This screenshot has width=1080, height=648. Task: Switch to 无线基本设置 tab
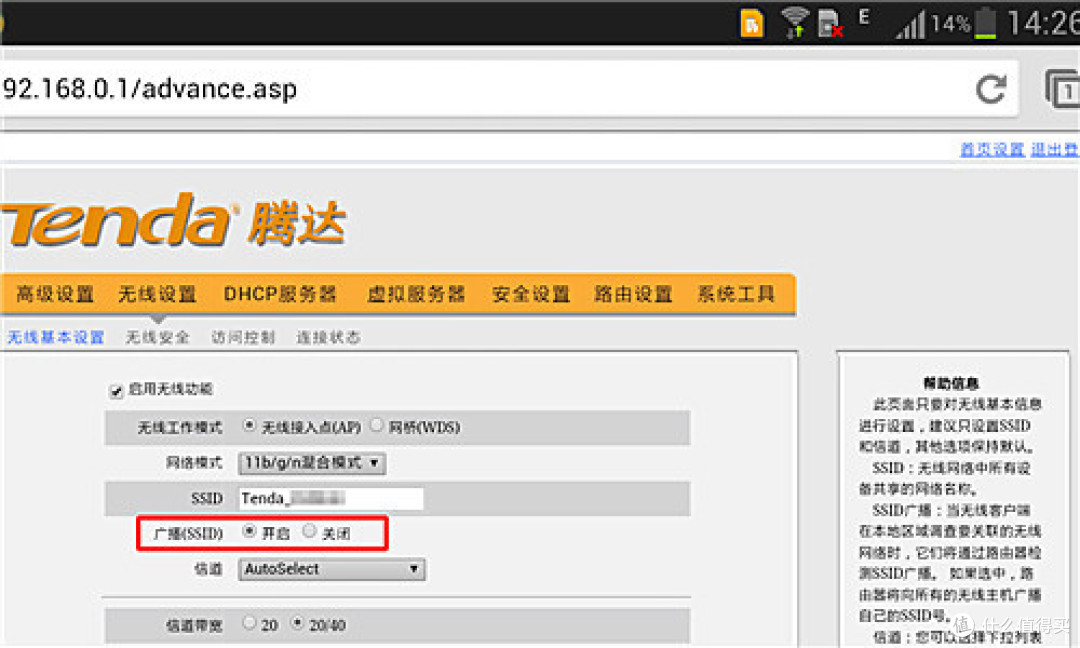tap(56, 337)
